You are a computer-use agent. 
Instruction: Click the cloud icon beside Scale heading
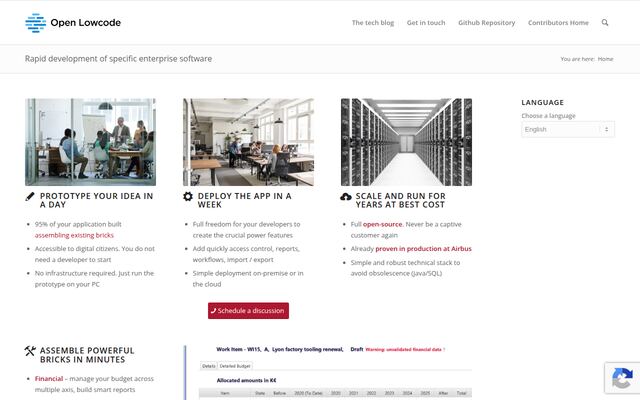346,197
